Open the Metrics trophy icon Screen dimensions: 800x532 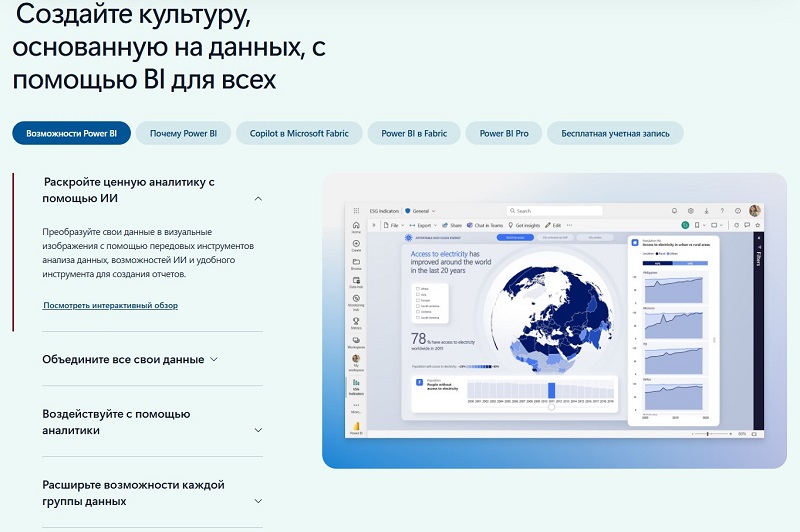pyautogui.click(x=356, y=323)
